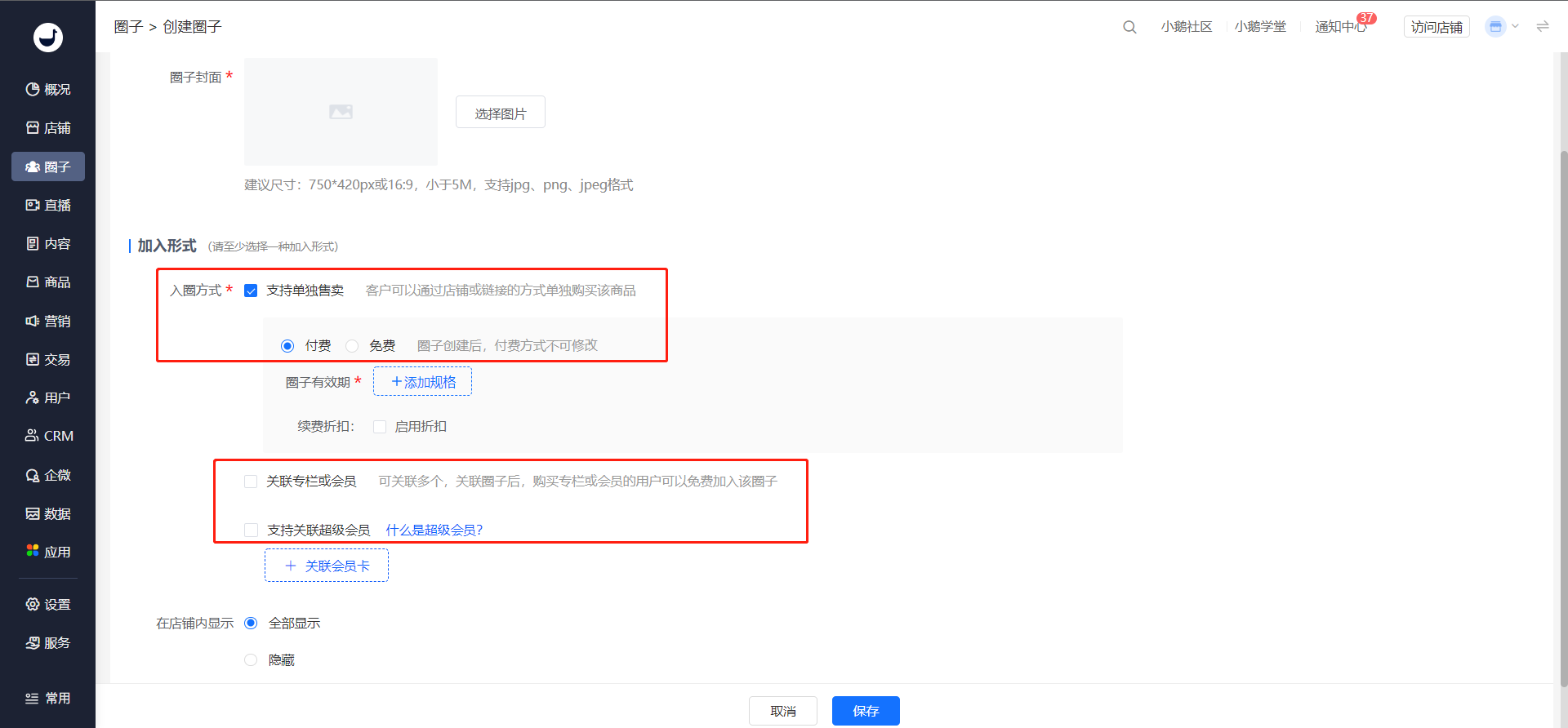Click the cover image placeholder

pyautogui.click(x=341, y=112)
